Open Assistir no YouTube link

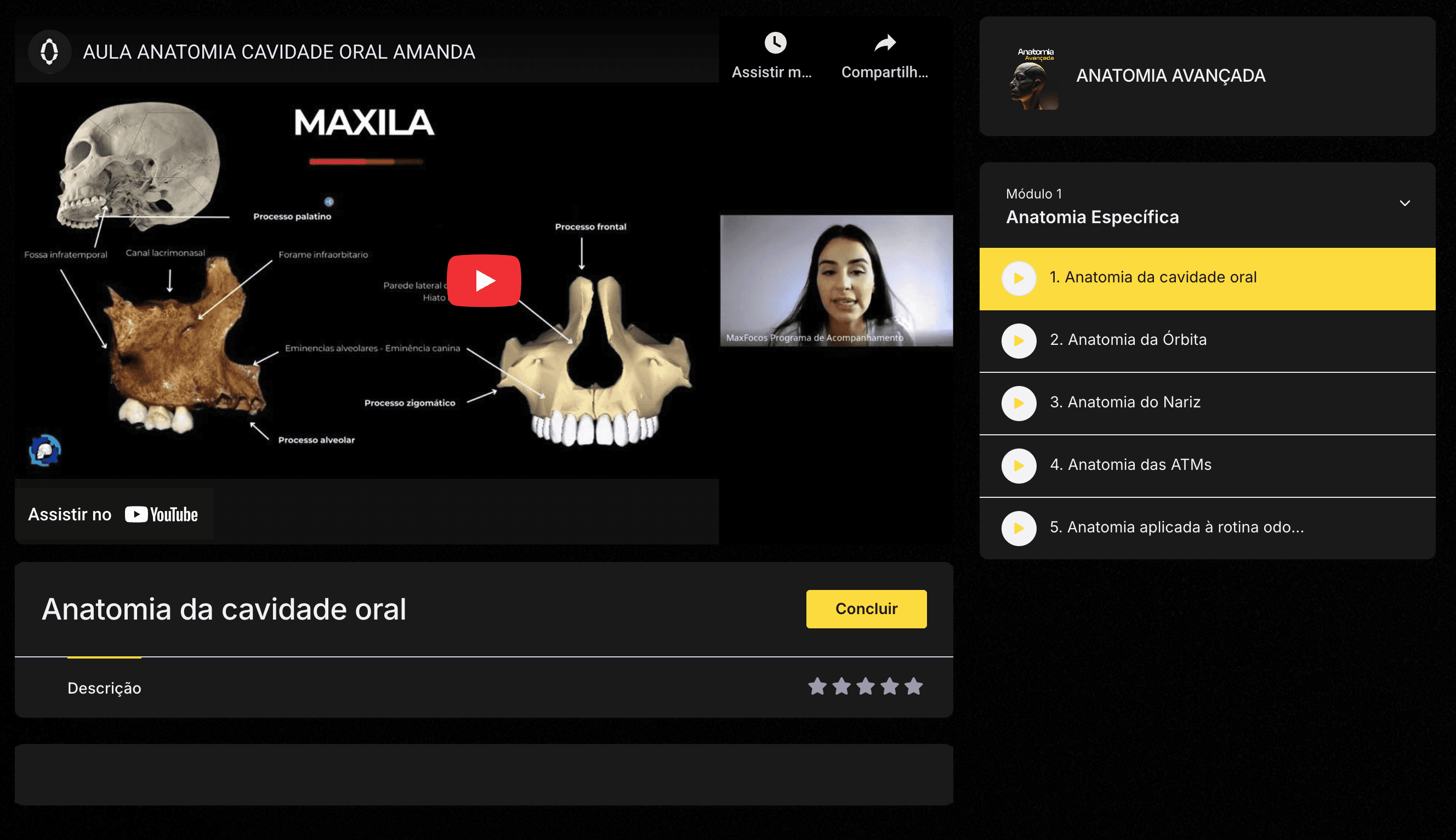(113, 514)
